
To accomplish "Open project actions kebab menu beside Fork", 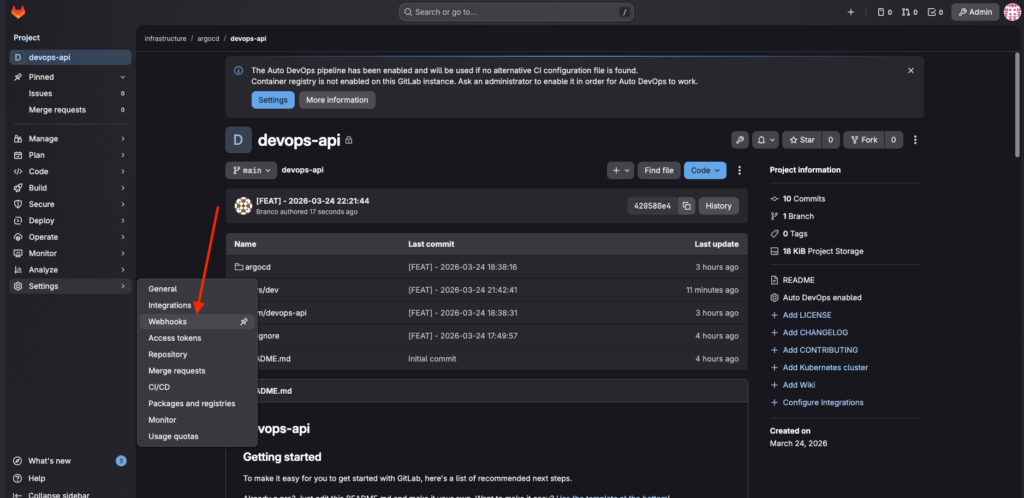I will (x=915, y=140).
